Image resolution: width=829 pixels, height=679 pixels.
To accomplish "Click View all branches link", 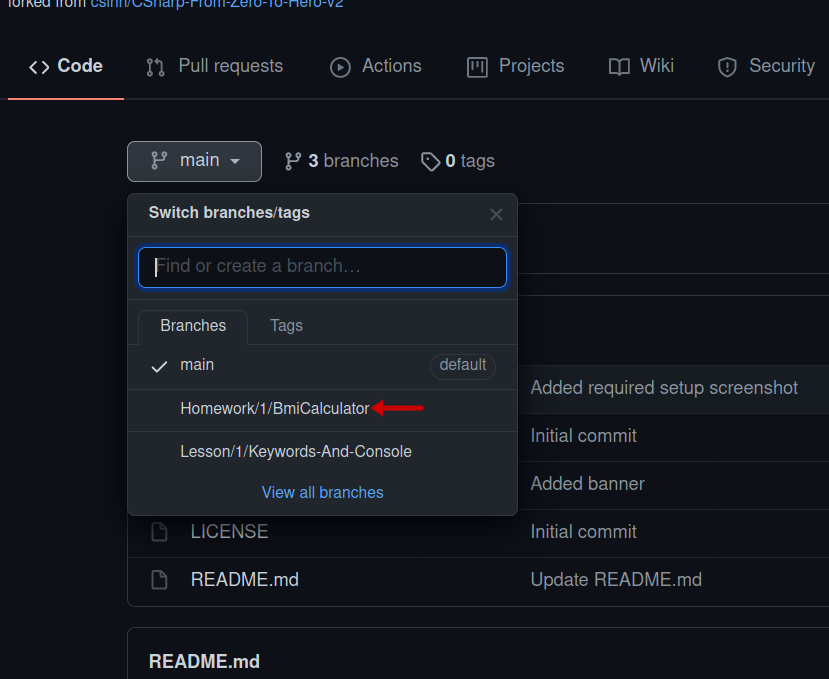I will 323,493.
